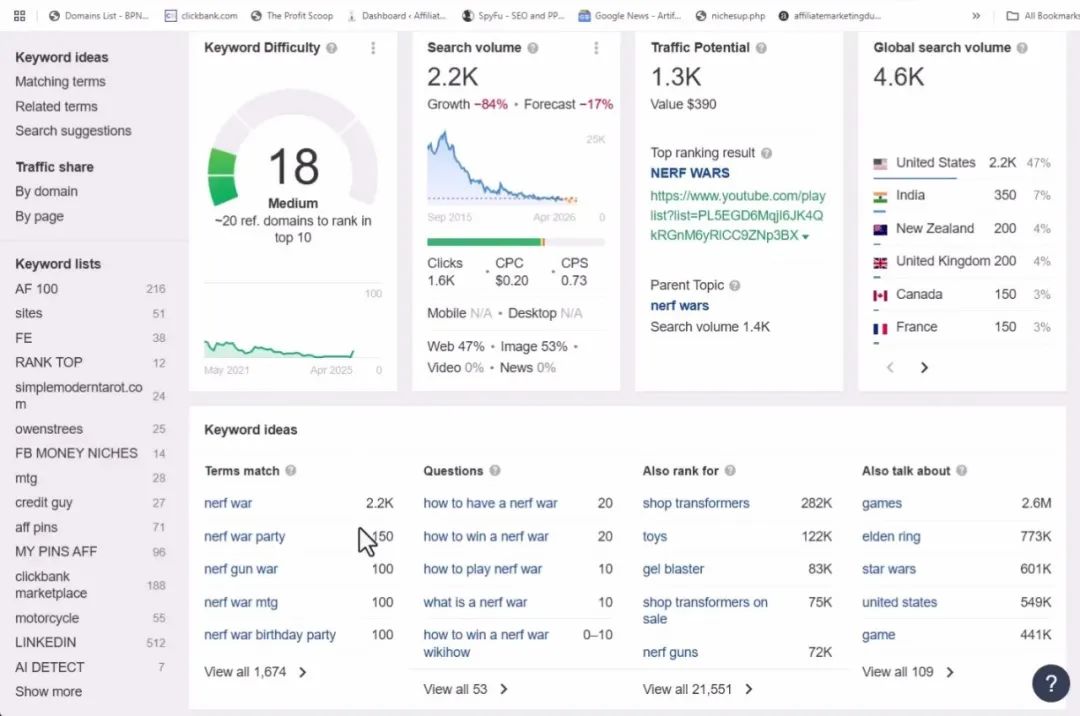Click the Traffic Potential help icon
The height and width of the screenshot is (716, 1080).
[761, 48]
